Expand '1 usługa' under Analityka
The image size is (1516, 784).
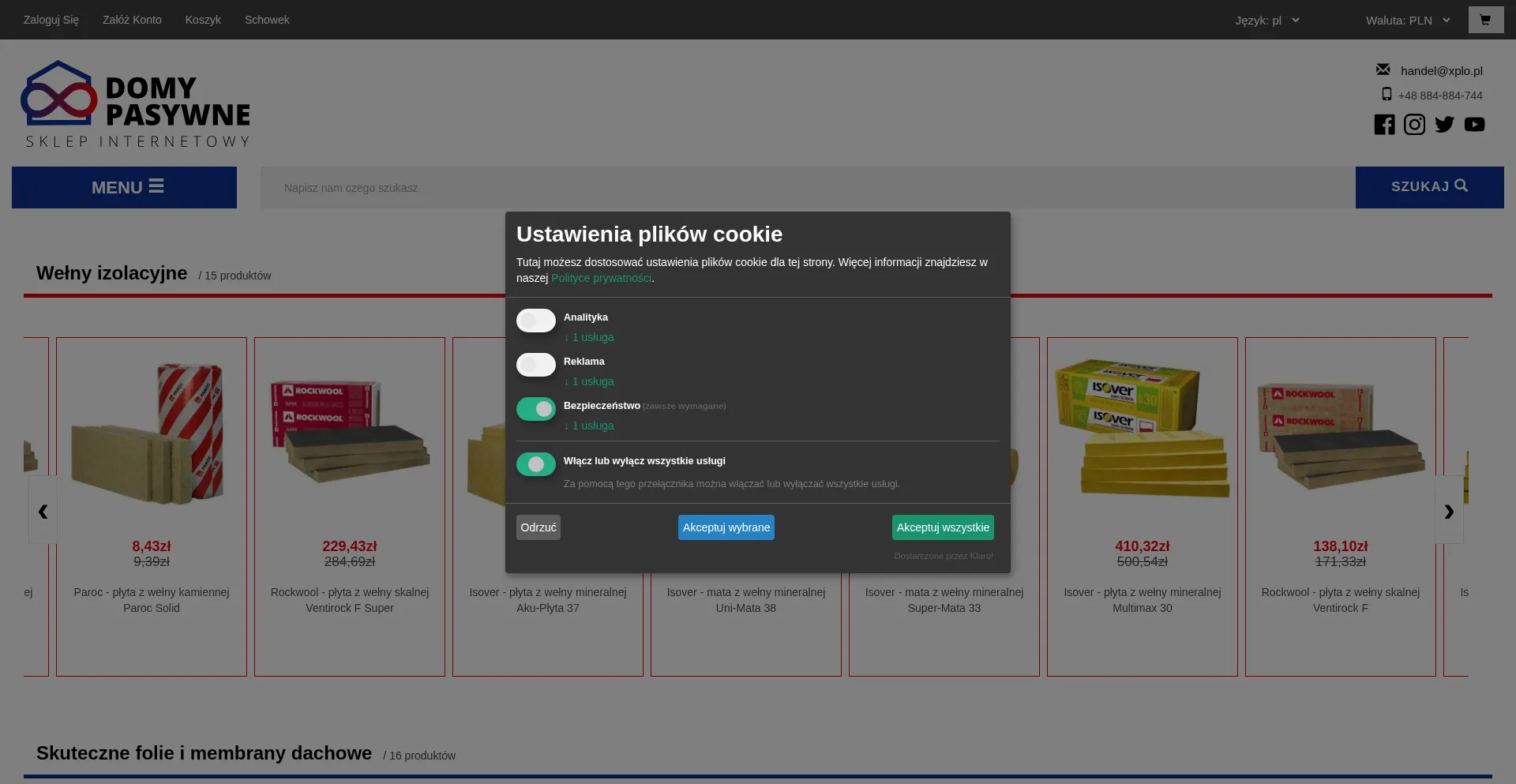coord(589,337)
